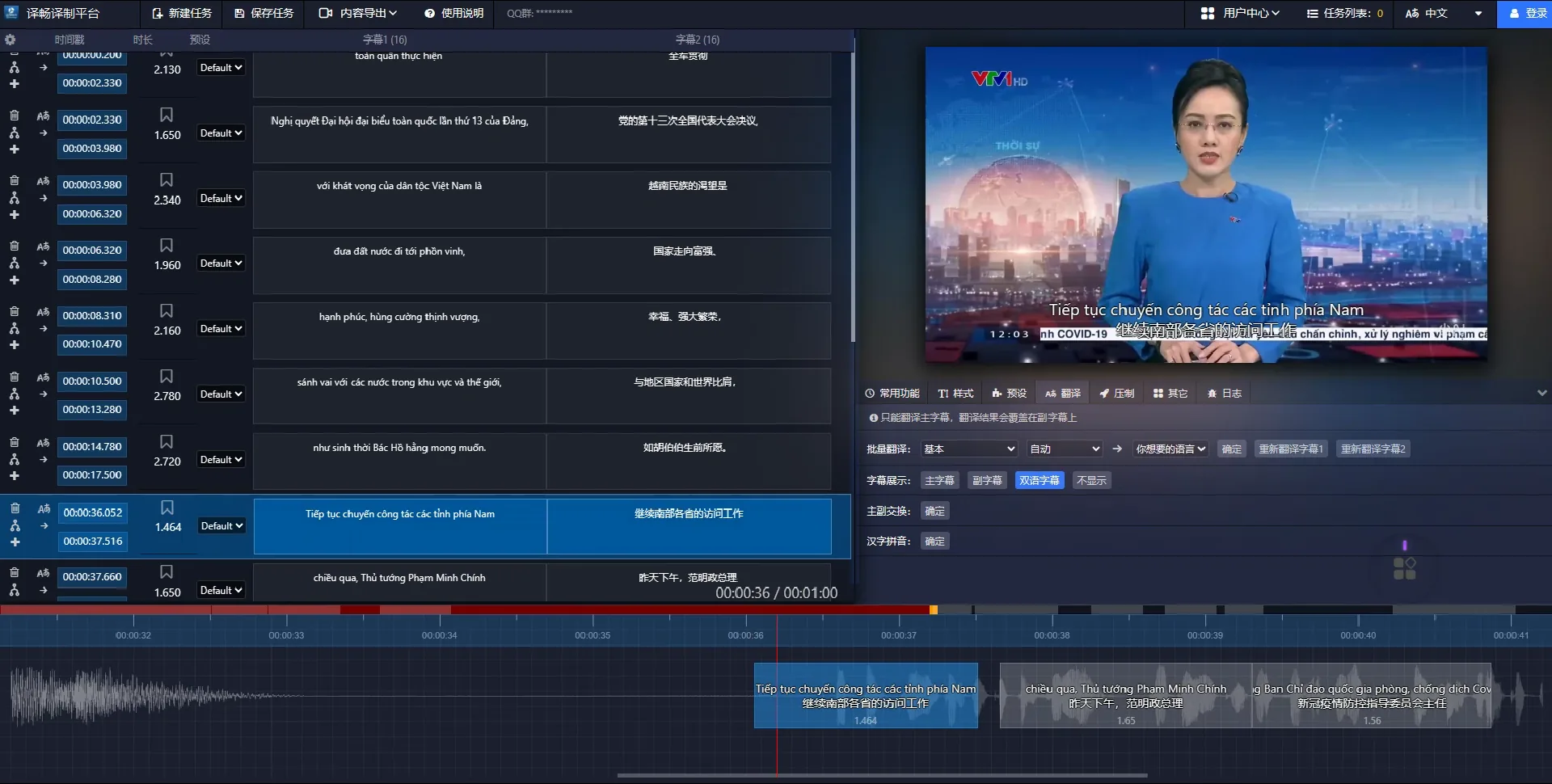Open Default preset dropdown on 'Nghị quyết' row
The width and height of the screenshot is (1552, 784).
click(221, 133)
